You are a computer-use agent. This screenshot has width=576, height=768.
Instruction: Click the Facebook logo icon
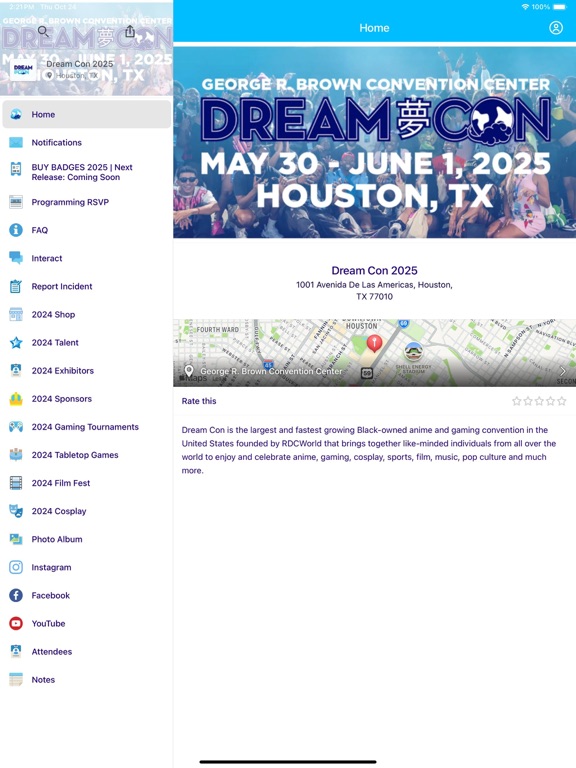tap(16, 595)
